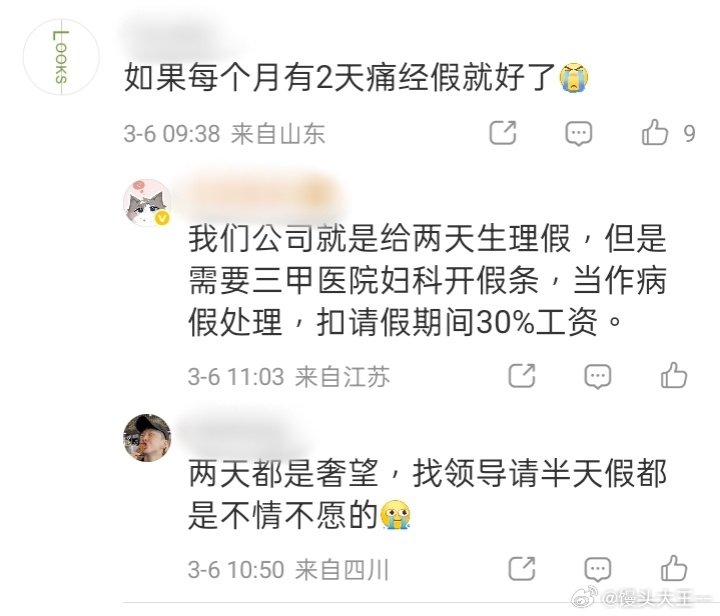Share the Shandong comment about menstrual leave
720x616 pixels.
tap(503, 133)
